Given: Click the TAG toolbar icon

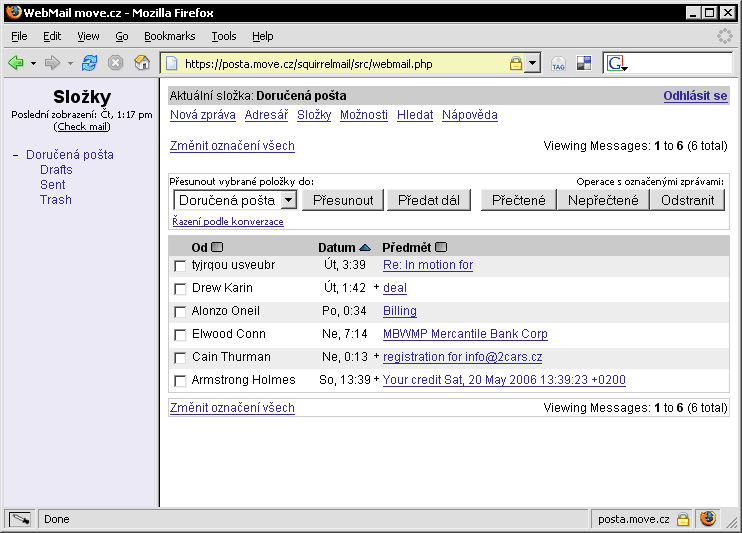Looking at the screenshot, I should [x=558, y=63].
